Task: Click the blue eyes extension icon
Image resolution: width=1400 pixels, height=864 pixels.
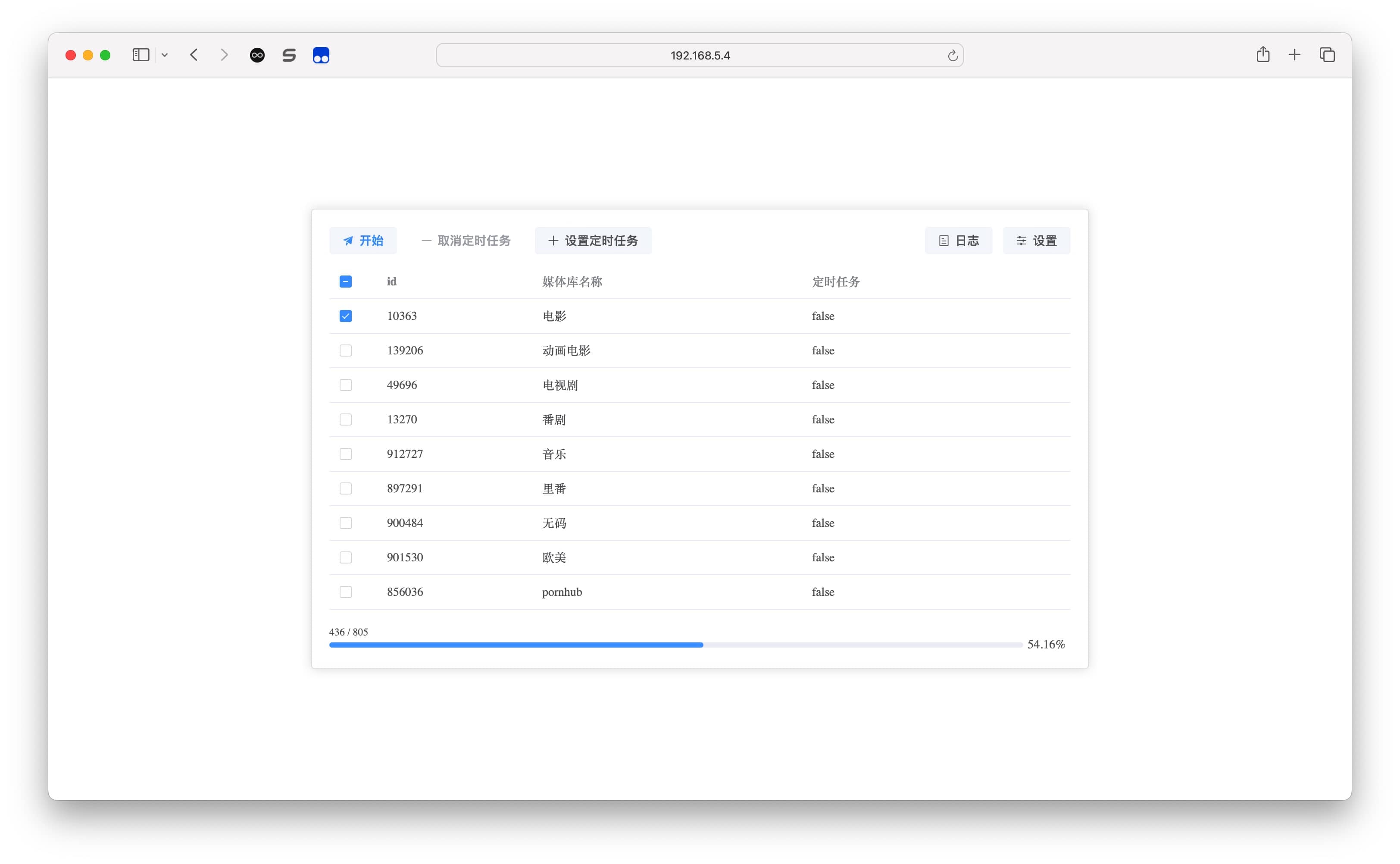Action: tap(321, 55)
